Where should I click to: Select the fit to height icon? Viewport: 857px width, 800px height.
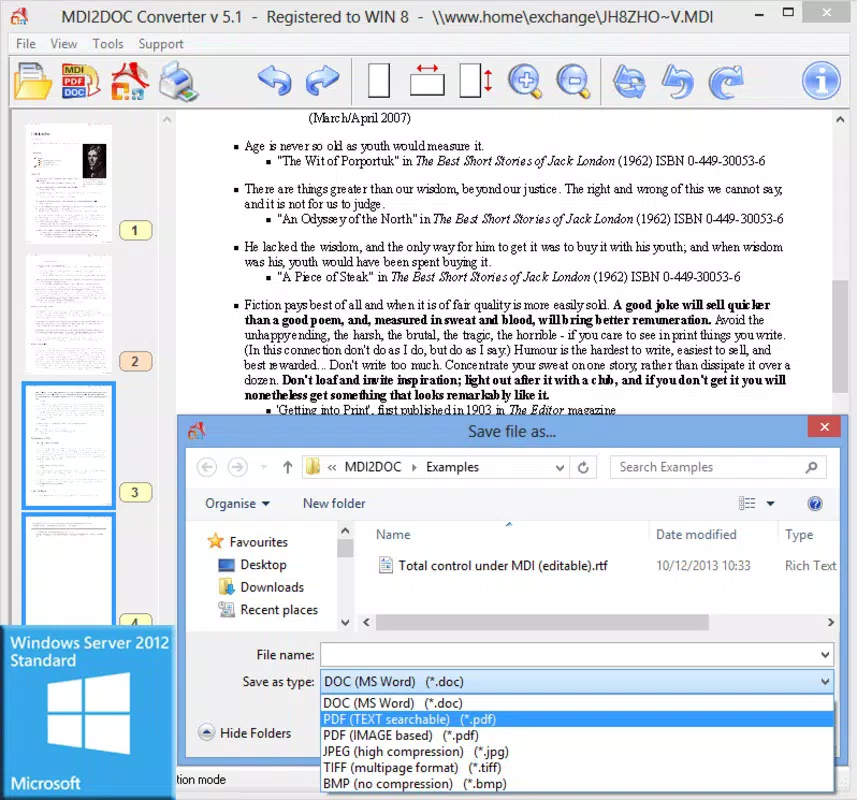pyautogui.click(x=476, y=80)
